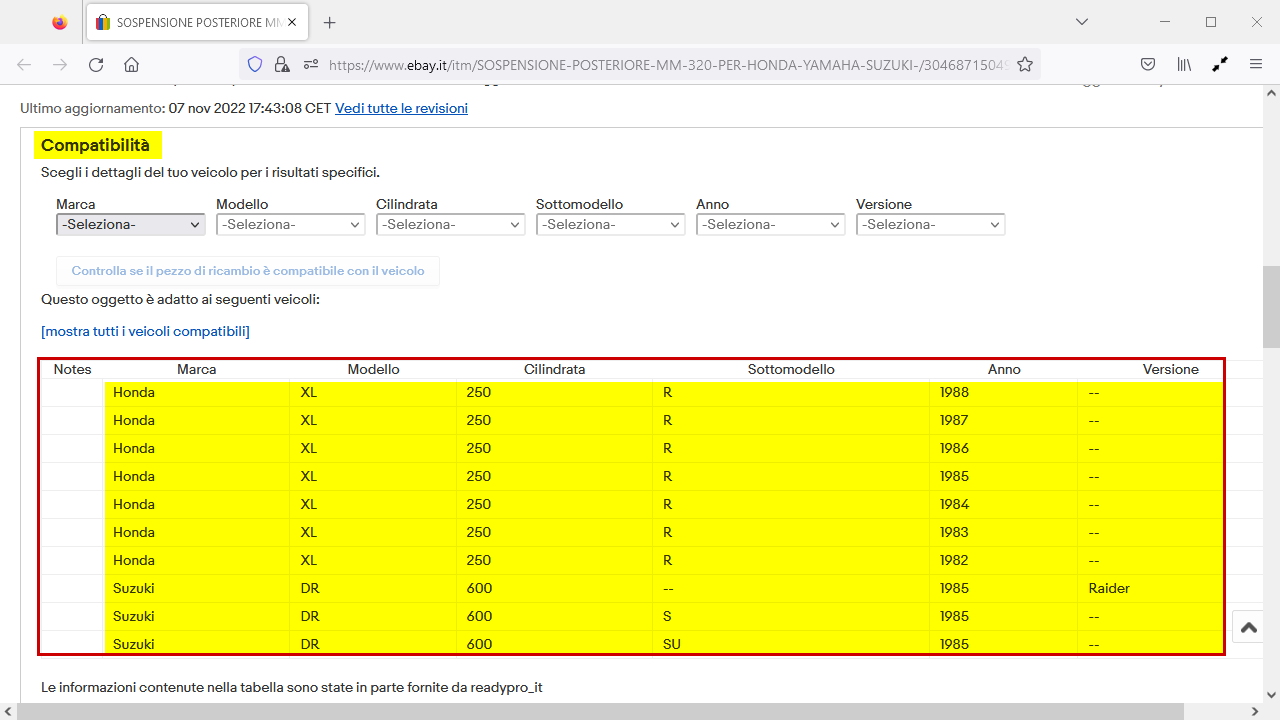Click the back-to-top arrow button
This screenshot has height=720, width=1280.
pyautogui.click(x=1249, y=628)
